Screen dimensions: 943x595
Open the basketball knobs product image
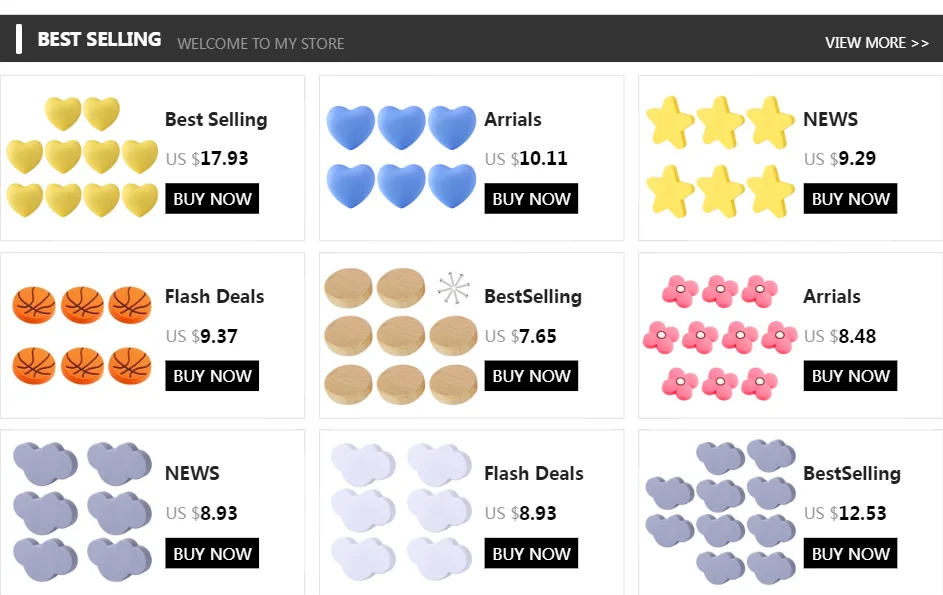tap(82, 335)
